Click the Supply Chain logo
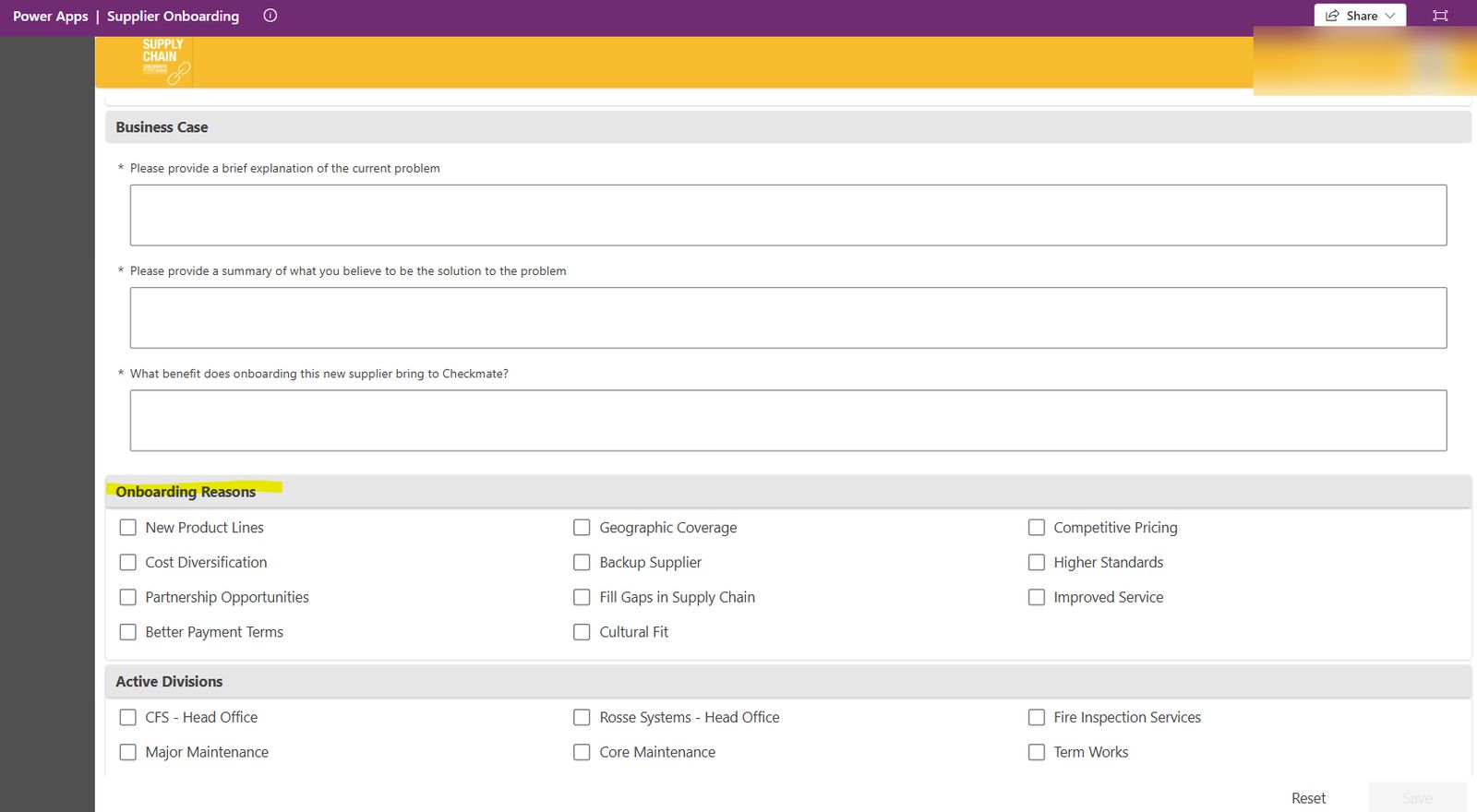1477x812 pixels. pos(165,62)
